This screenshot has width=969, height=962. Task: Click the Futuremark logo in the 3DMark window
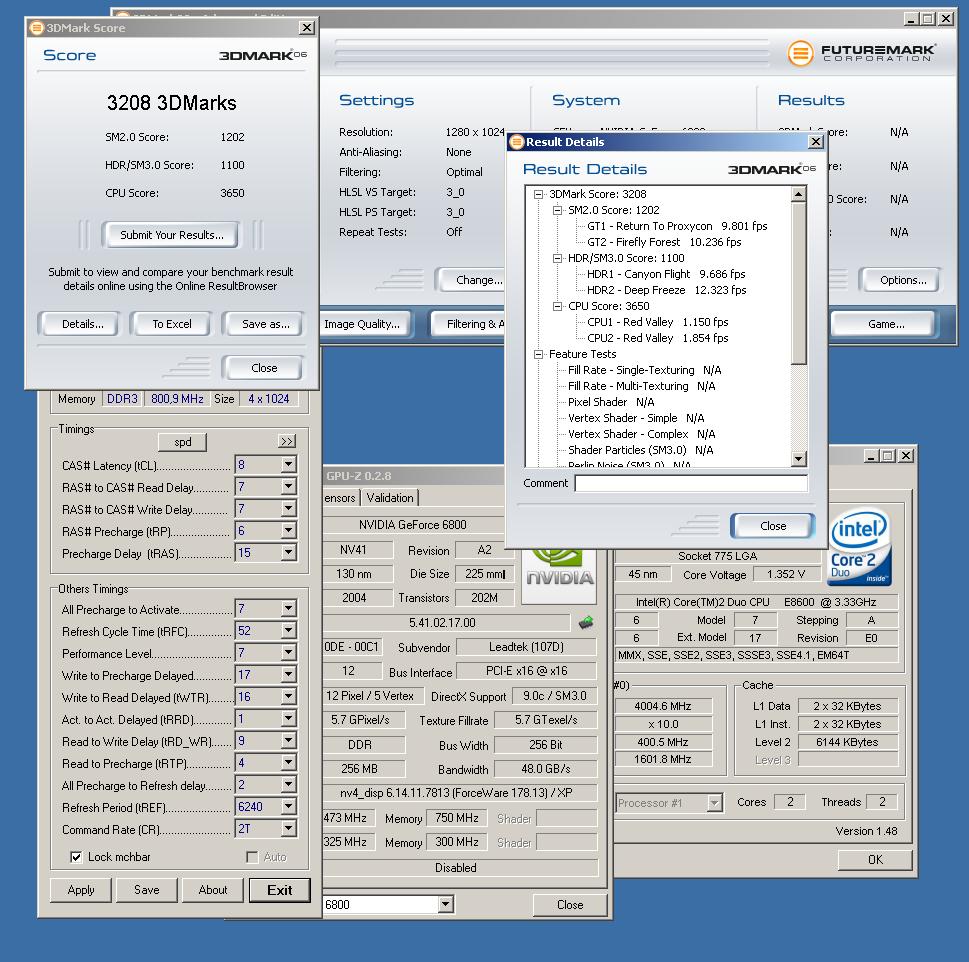[x=861, y=53]
